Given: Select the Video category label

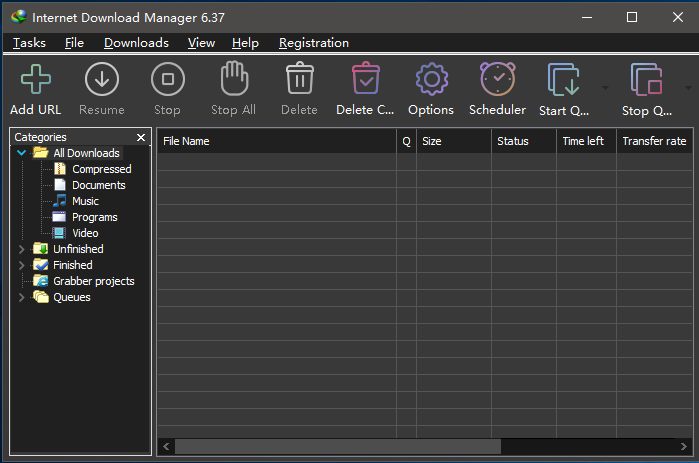Looking at the screenshot, I should click(x=85, y=233).
